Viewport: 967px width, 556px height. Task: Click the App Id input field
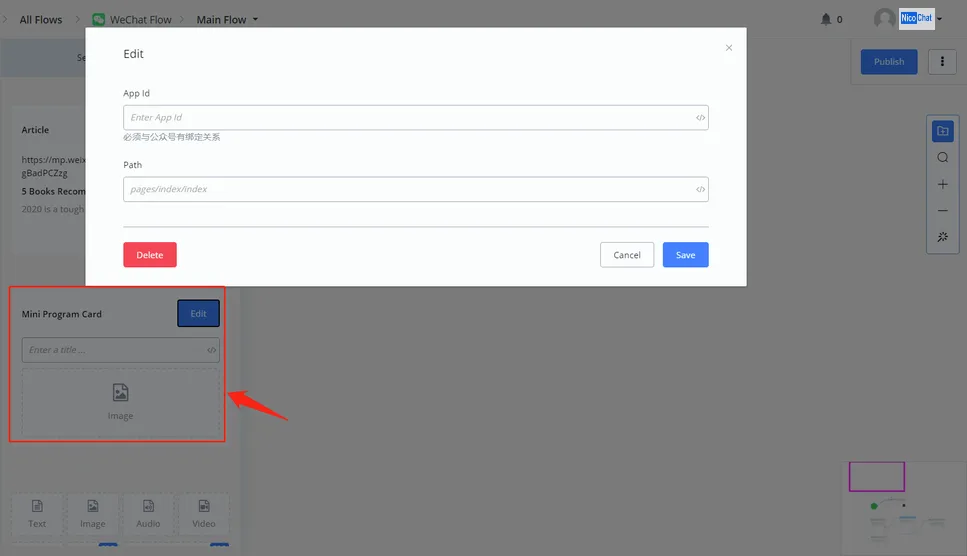pyautogui.click(x=416, y=117)
